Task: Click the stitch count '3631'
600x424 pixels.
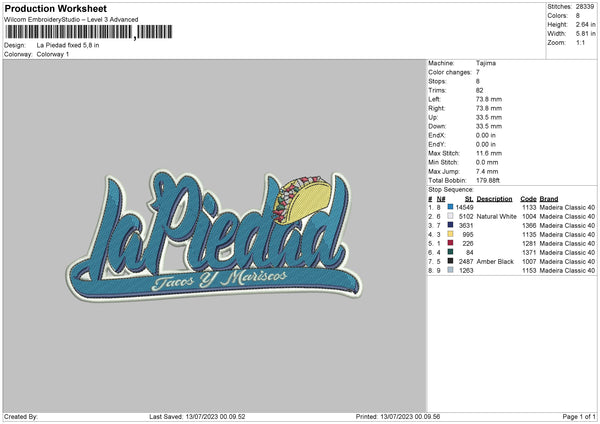Action: tap(466, 225)
